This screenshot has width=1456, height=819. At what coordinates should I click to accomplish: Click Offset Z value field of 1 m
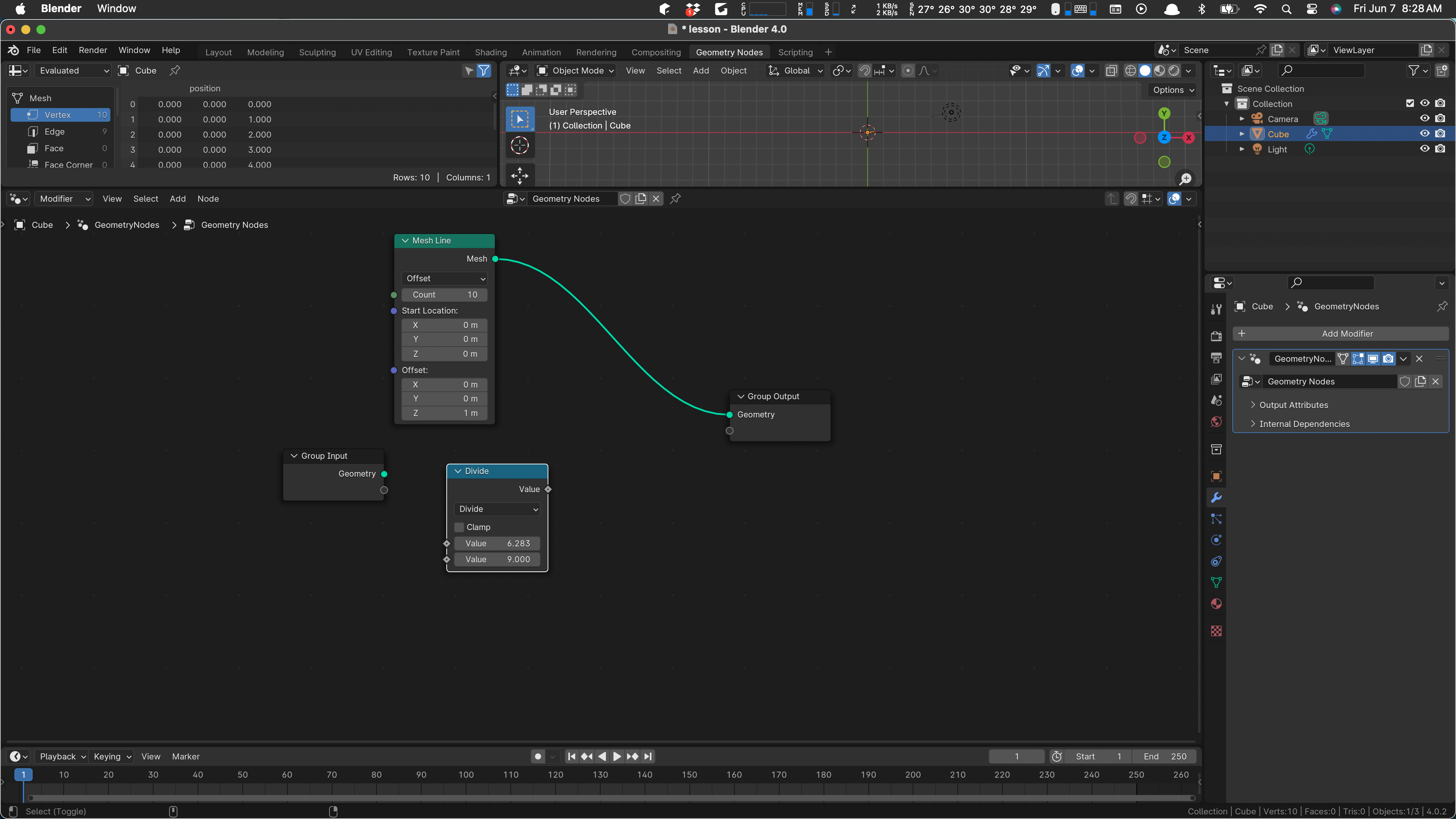coord(444,413)
